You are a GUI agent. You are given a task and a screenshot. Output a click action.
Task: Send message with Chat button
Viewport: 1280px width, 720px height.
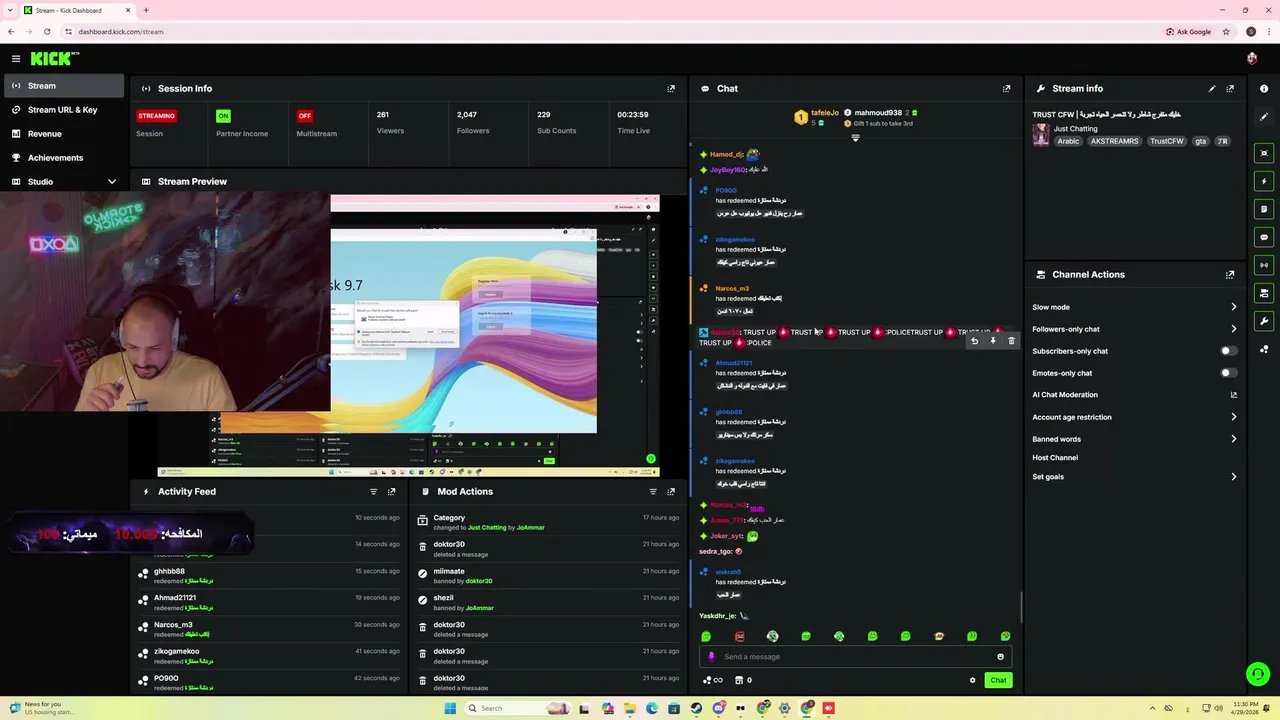998,680
